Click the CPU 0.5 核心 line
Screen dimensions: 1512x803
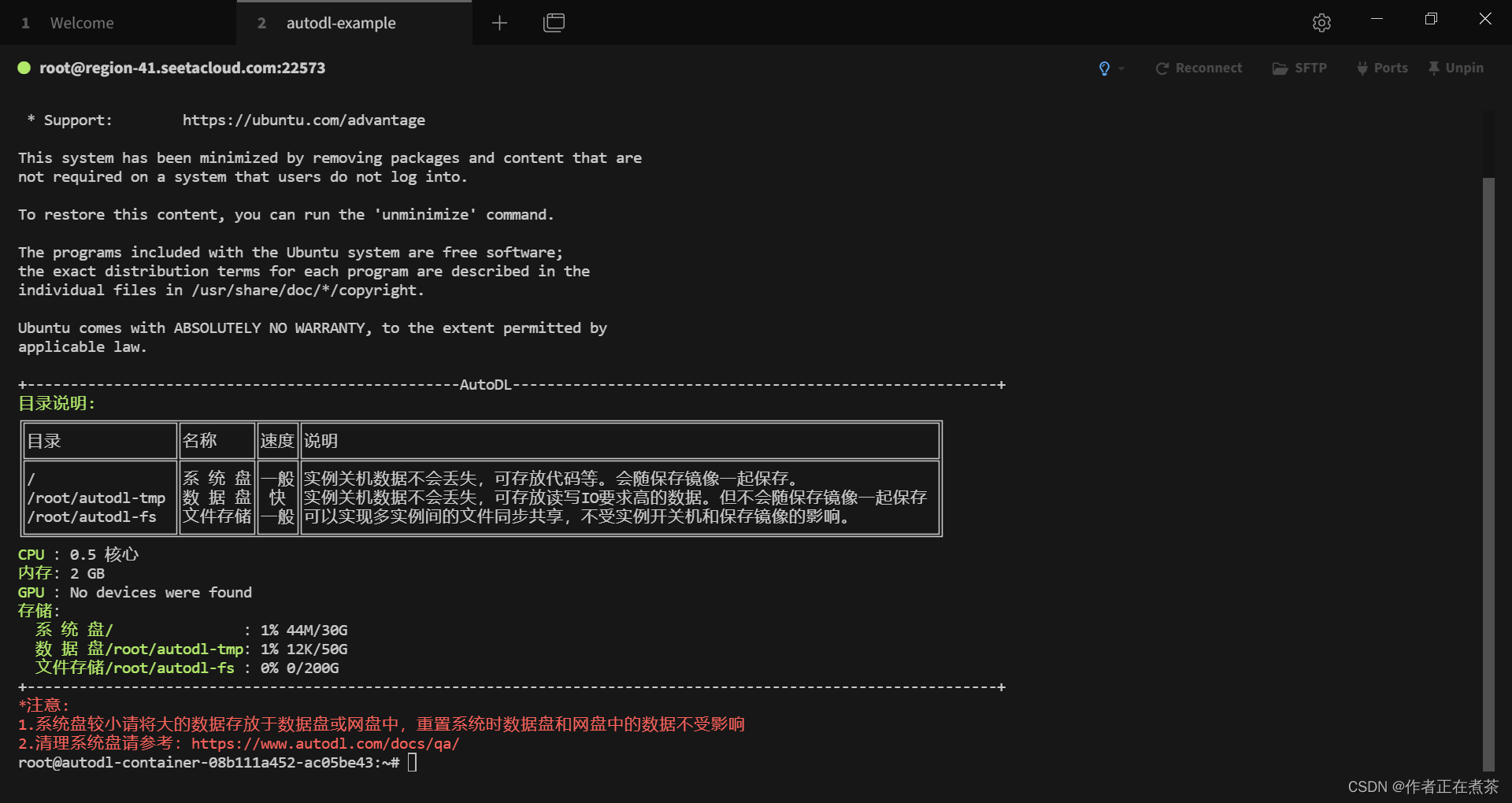click(78, 555)
